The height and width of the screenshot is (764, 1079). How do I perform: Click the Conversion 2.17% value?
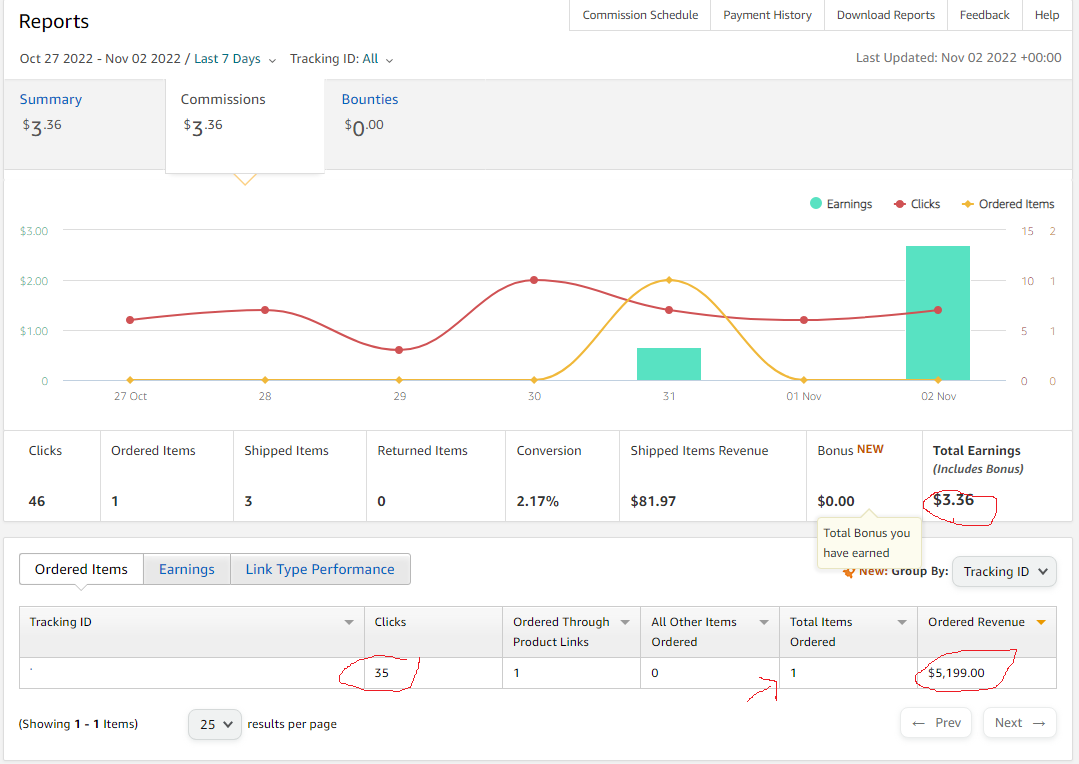(537, 501)
